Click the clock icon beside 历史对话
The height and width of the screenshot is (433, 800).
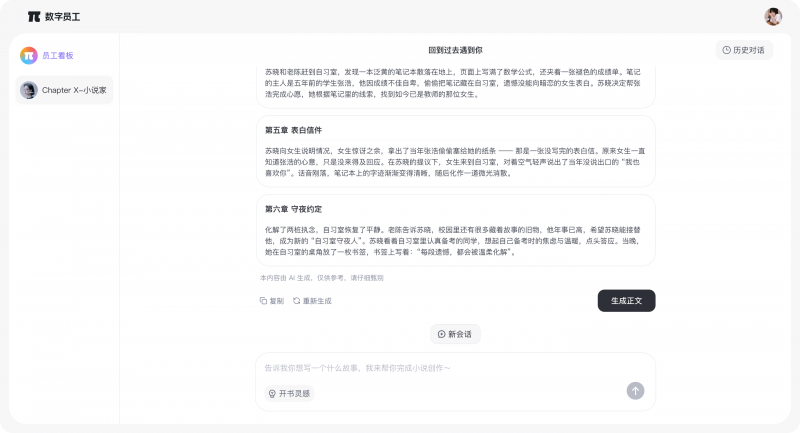[726, 50]
